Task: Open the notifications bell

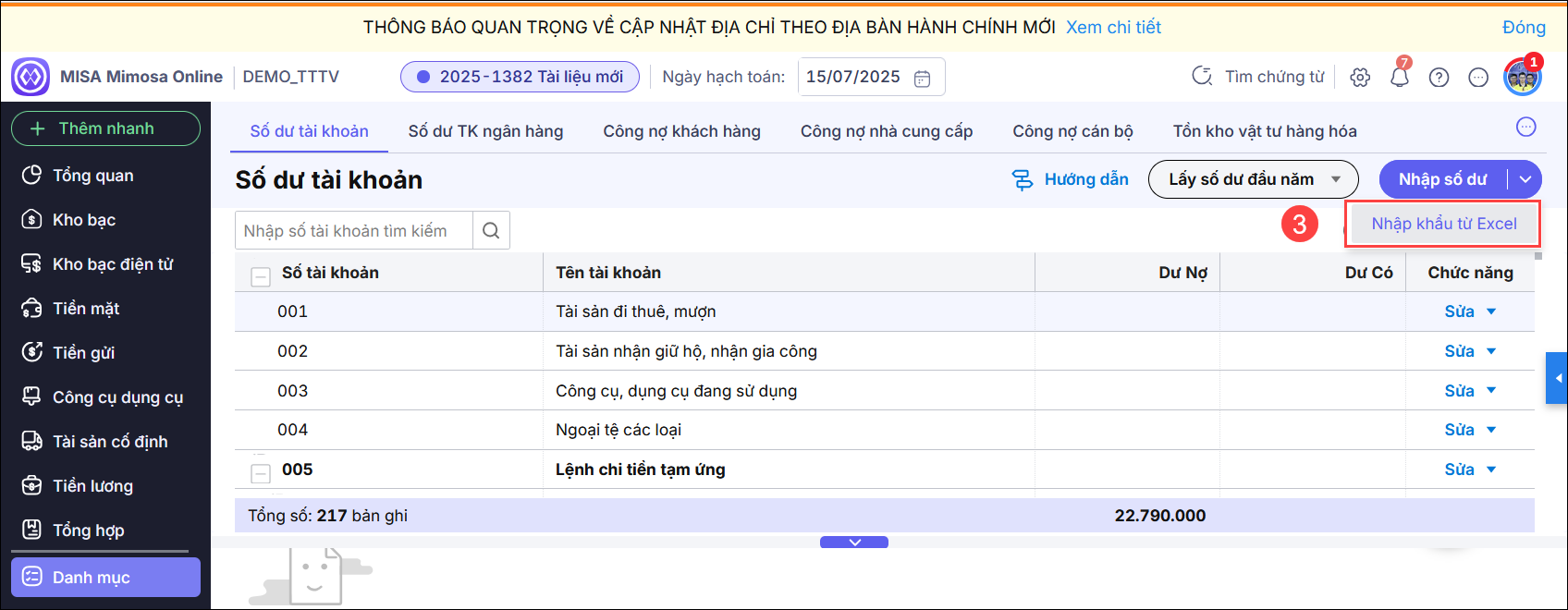Action: pyautogui.click(x=1400, y=77)
